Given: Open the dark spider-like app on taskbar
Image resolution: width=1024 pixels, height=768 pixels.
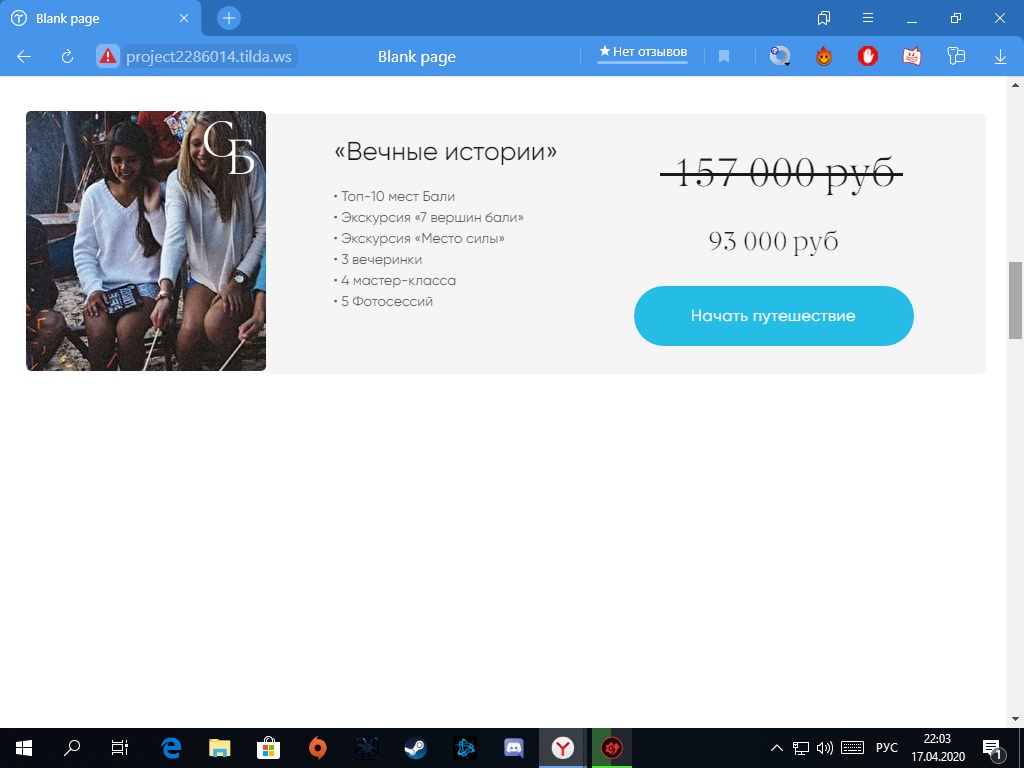Looking at the screenshot, I should coord(367,748).
